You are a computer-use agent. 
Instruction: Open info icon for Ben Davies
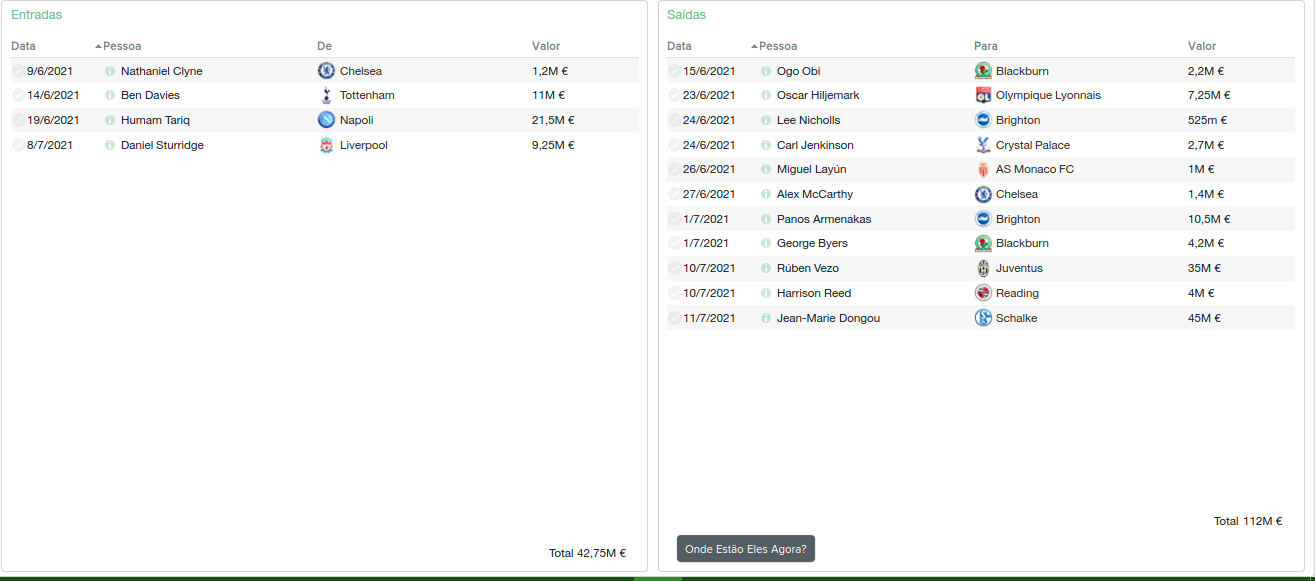coord(110,95)
